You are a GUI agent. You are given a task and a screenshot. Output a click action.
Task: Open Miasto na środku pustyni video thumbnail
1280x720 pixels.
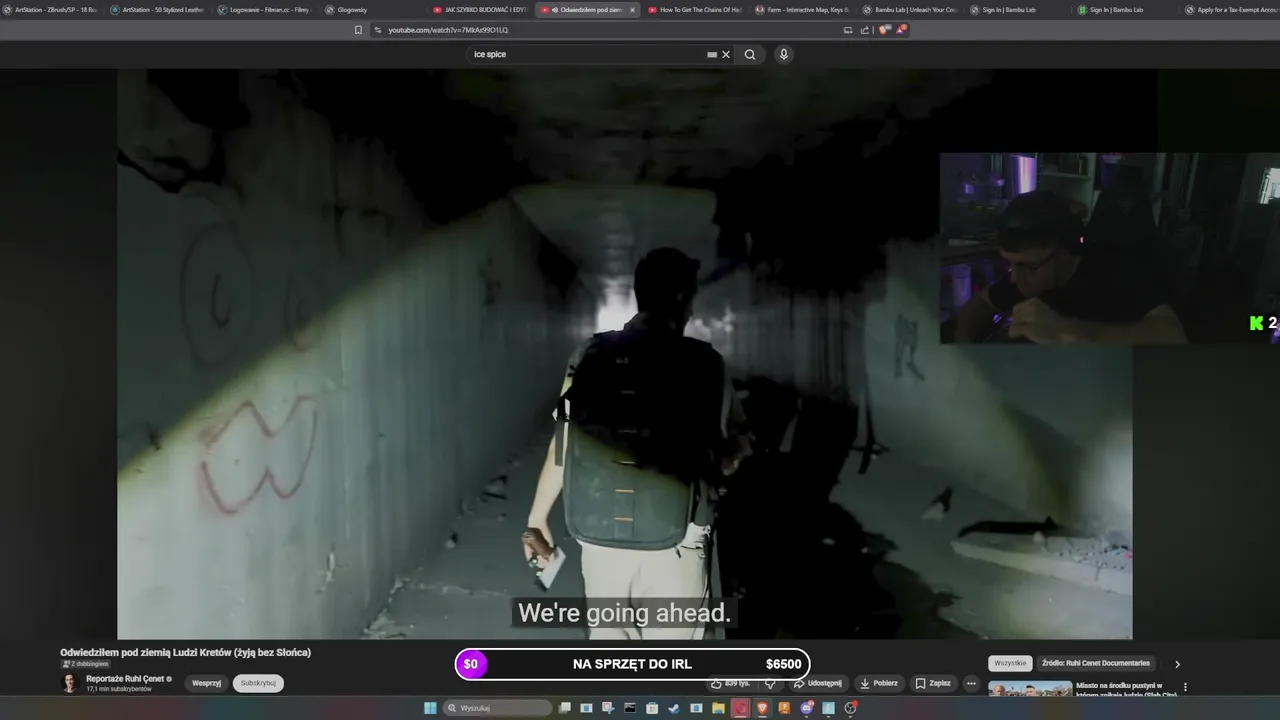[x=1030, y=689]
